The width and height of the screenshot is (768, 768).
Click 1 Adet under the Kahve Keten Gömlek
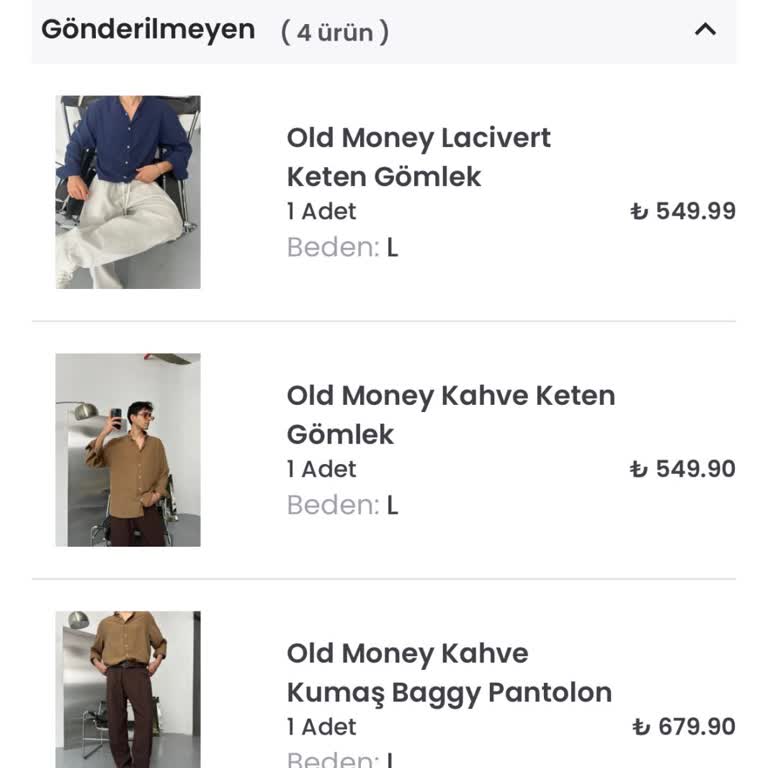click(321, 469)
